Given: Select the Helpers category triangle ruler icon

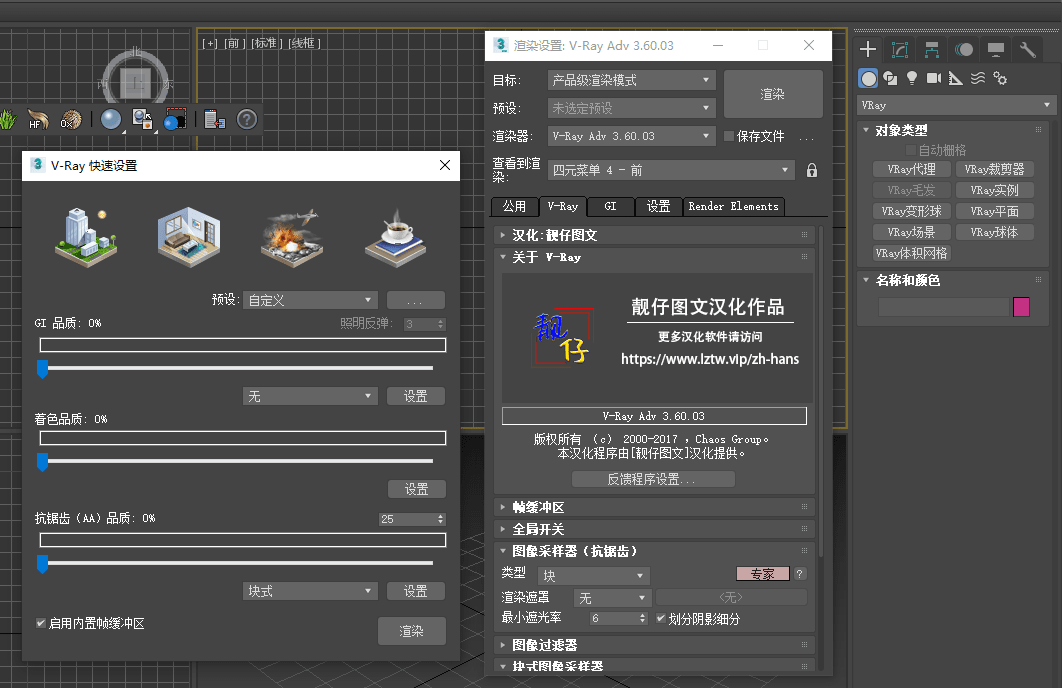Looking at the screenshot, I should point(956,79).
